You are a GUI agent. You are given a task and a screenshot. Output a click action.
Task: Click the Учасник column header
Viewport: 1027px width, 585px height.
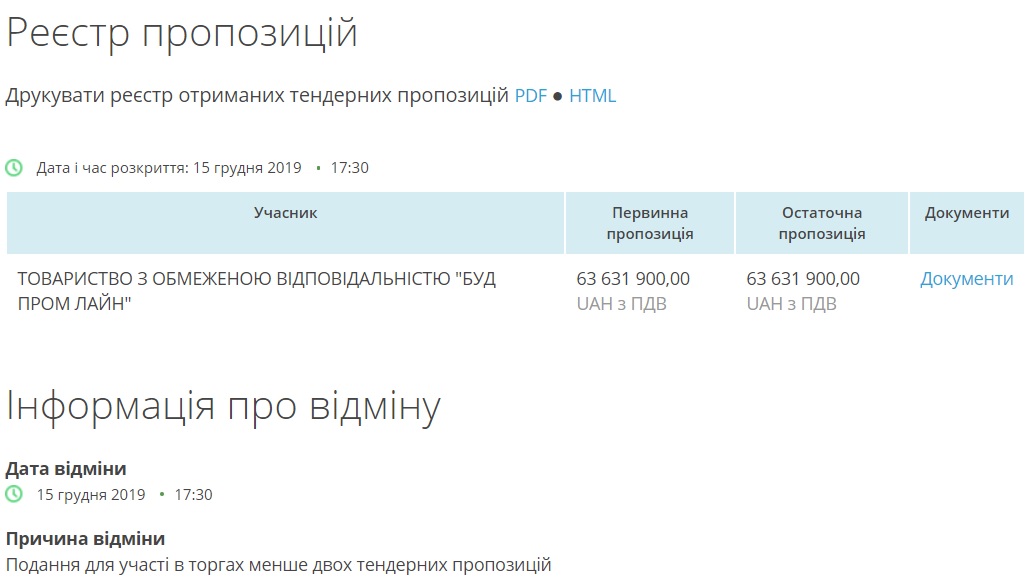(285, 213)
